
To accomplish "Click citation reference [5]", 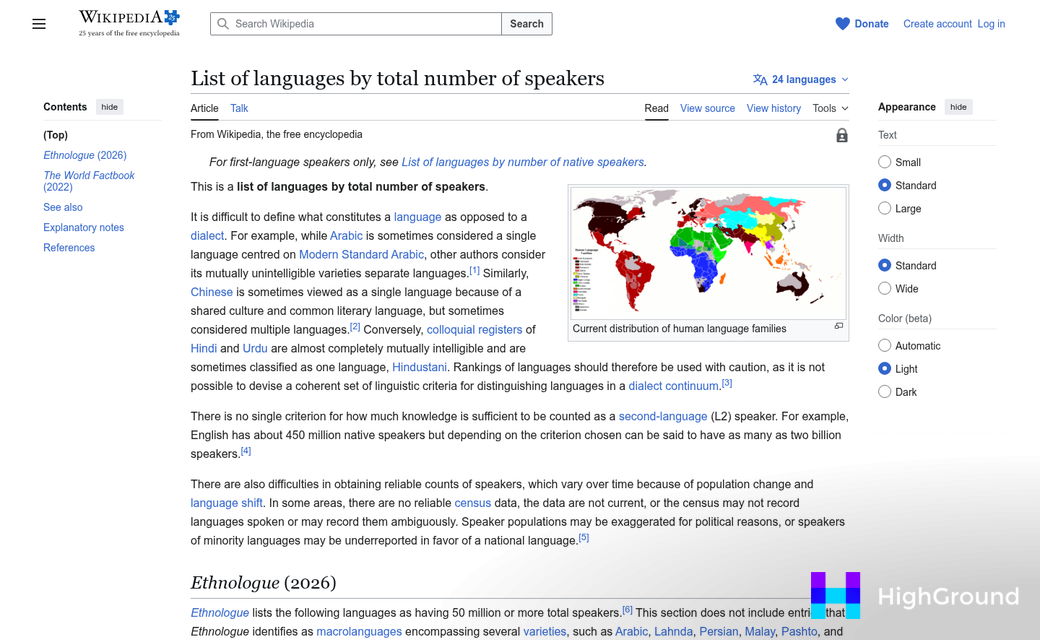I will point(584,538).
